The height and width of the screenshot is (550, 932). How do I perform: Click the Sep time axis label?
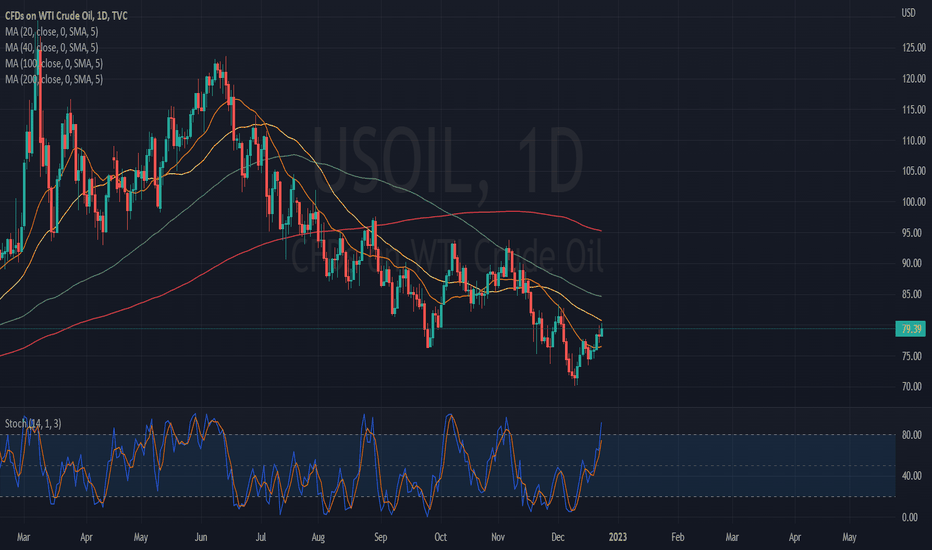click(380, 537)
